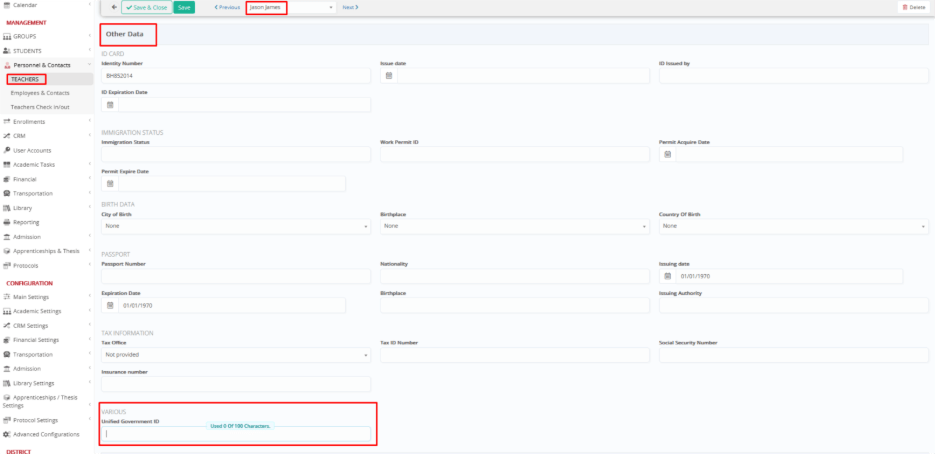
Task: Expand the Tax Office dropdown
Action: [236, 355]
